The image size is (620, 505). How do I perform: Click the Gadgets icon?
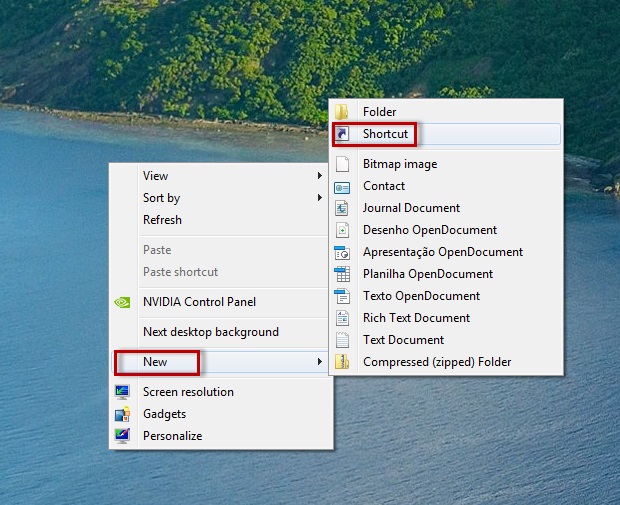[122, 414]
